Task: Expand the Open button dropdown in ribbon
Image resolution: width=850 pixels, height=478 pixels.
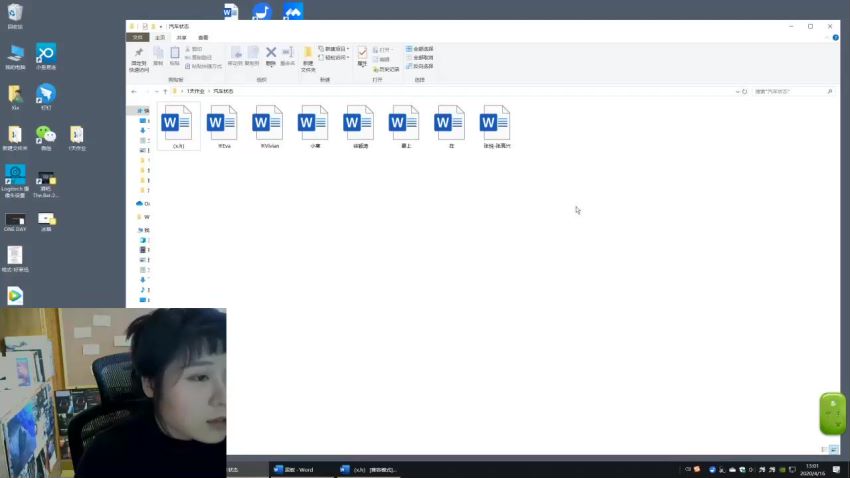Action: tap(382, 49)
